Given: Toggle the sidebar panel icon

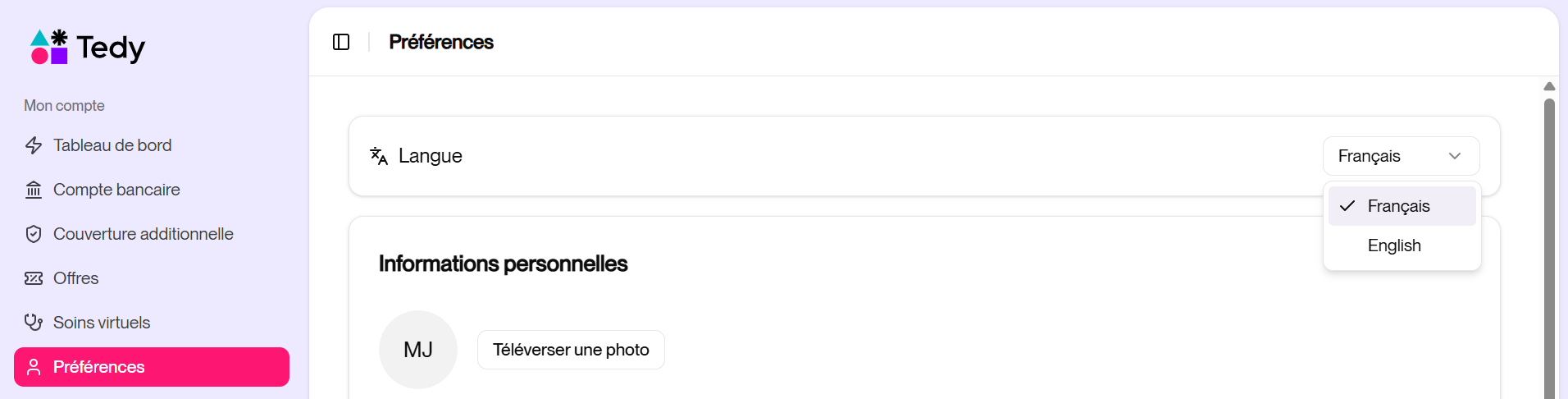Looking at the screenshot, I should pyautogui.click(x=341, y=42).
